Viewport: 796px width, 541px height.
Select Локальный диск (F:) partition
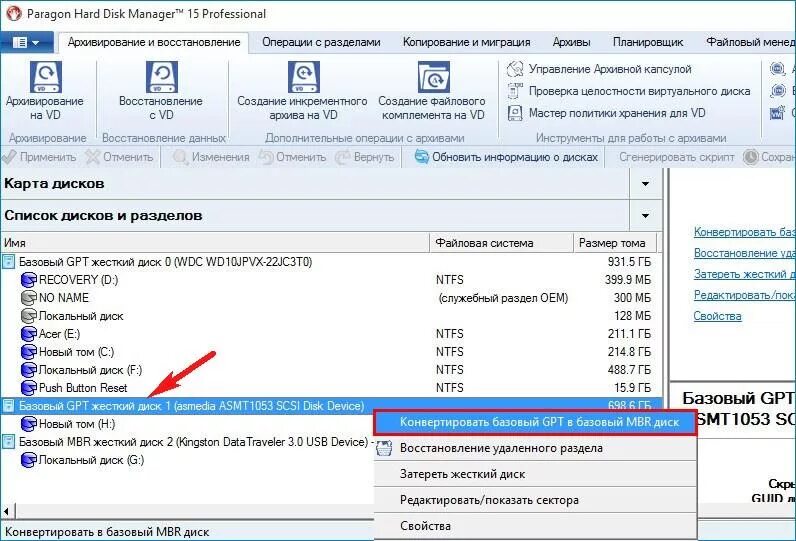coord(331,370)
